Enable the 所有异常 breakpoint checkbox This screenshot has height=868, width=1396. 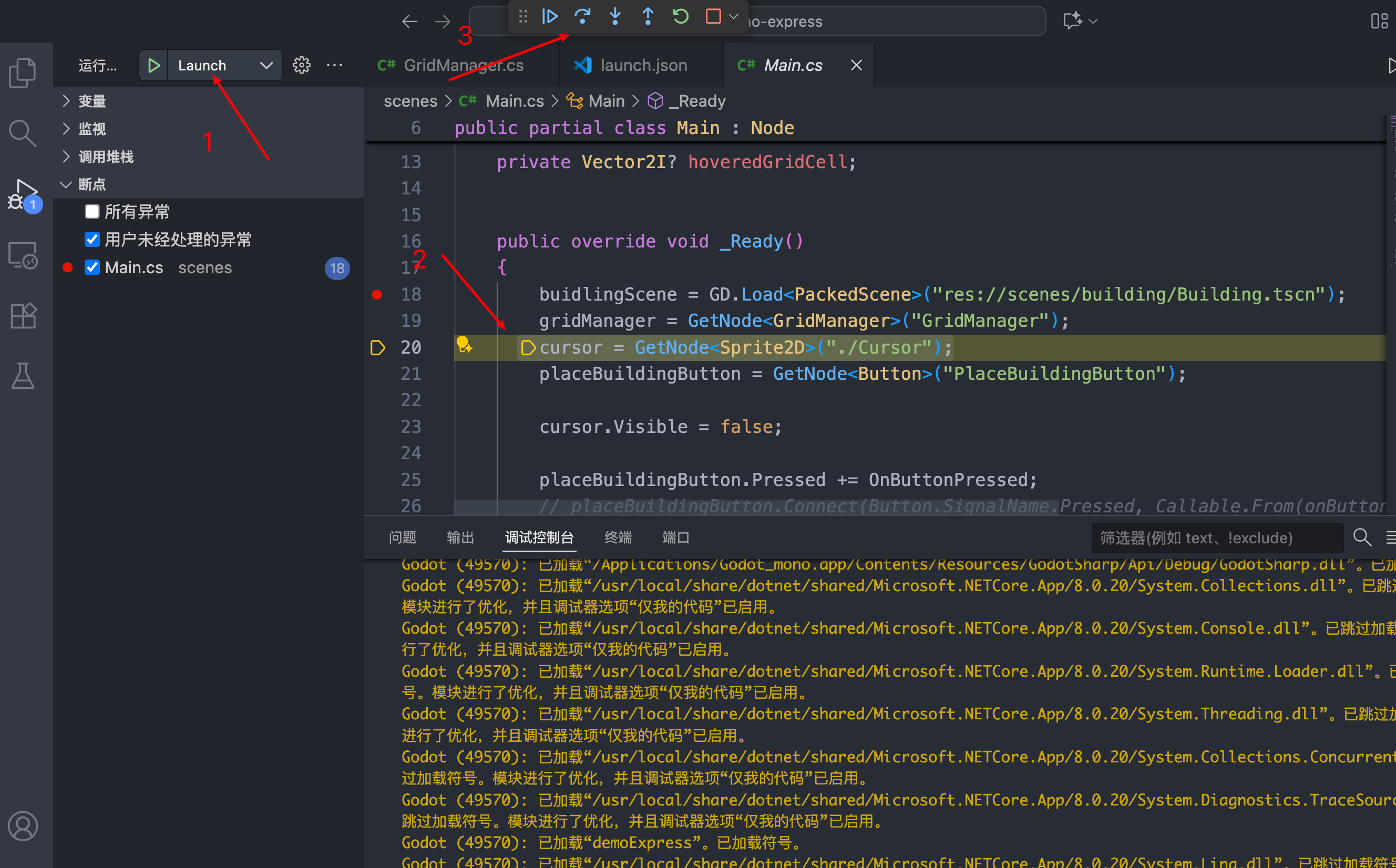coord(92,212)
